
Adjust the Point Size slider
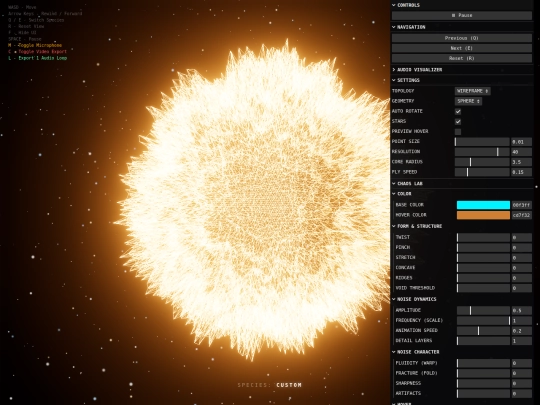click(x=482, y=142)
